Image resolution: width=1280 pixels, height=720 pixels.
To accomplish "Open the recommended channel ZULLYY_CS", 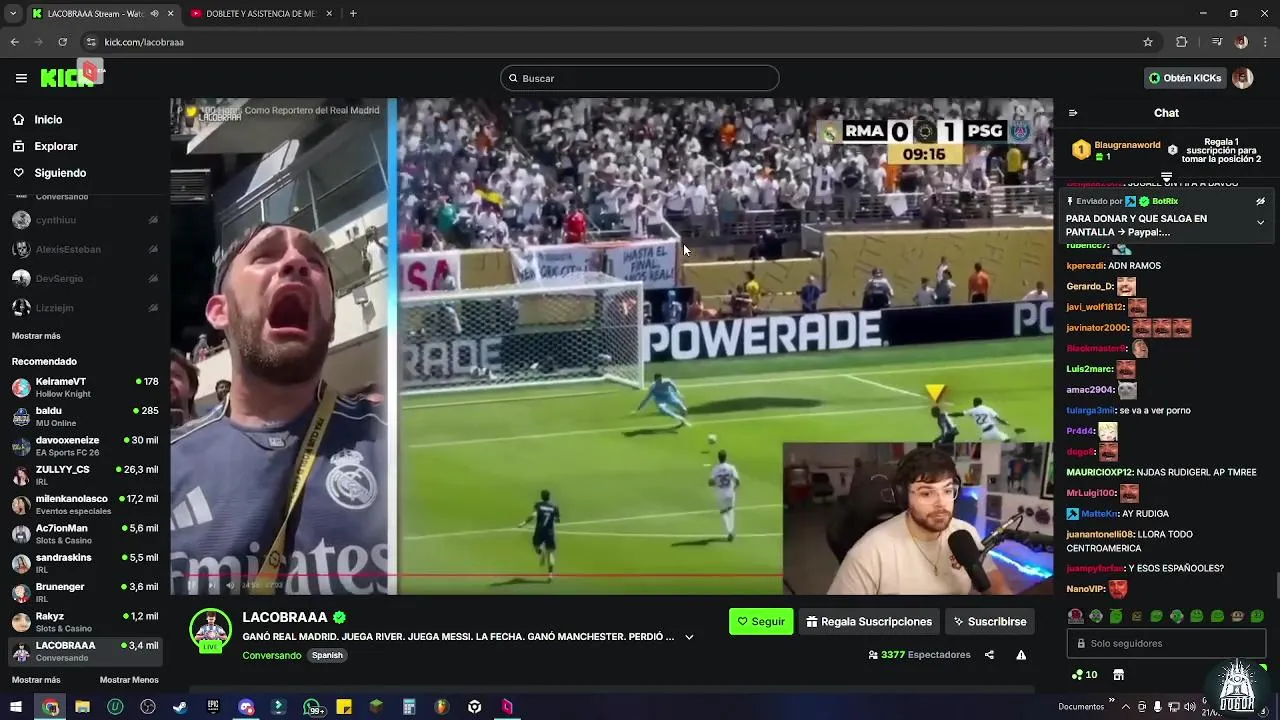I will [85, 475].
